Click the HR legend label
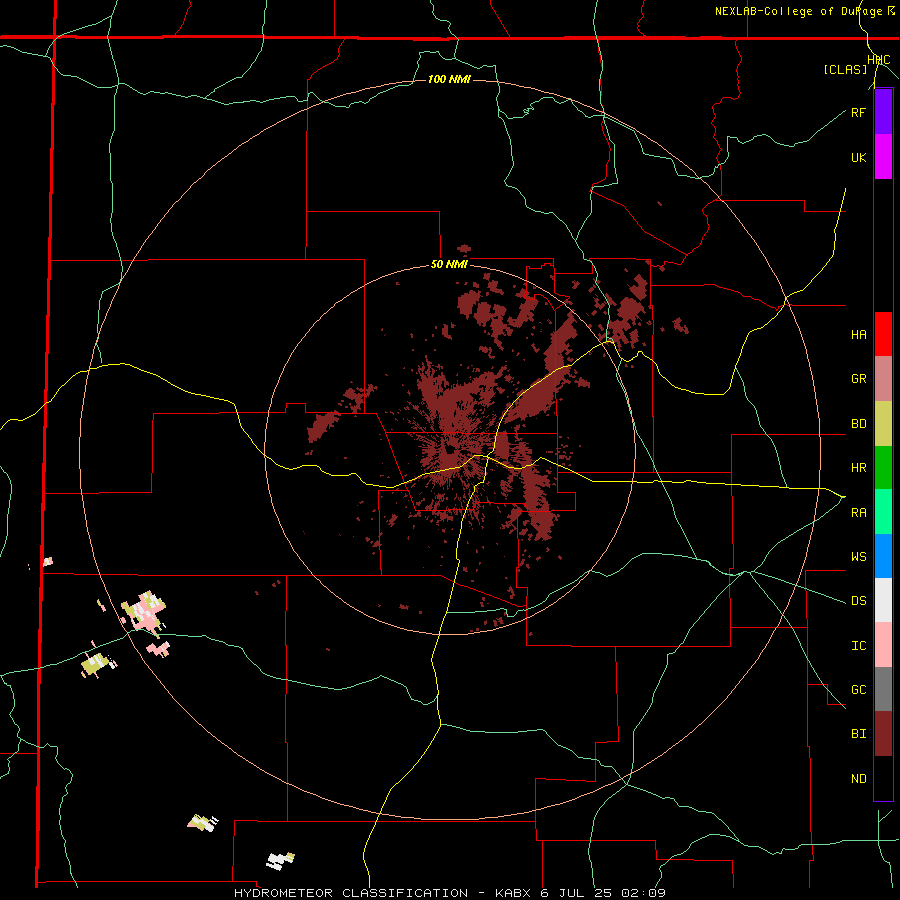This screenshot has height=900, width=900. click(859, 468)
